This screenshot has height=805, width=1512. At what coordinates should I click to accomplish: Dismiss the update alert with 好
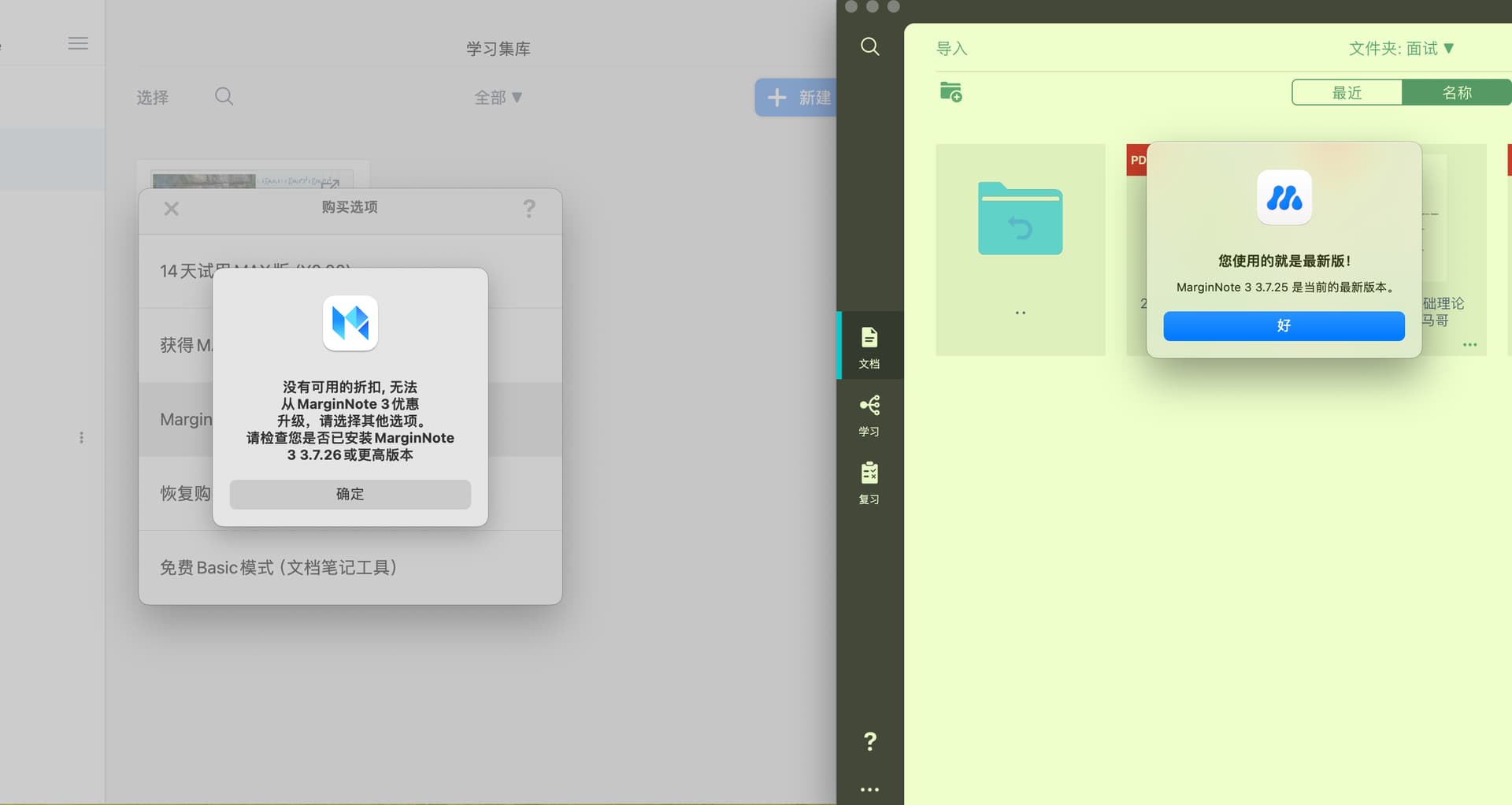pos(1284,326)
